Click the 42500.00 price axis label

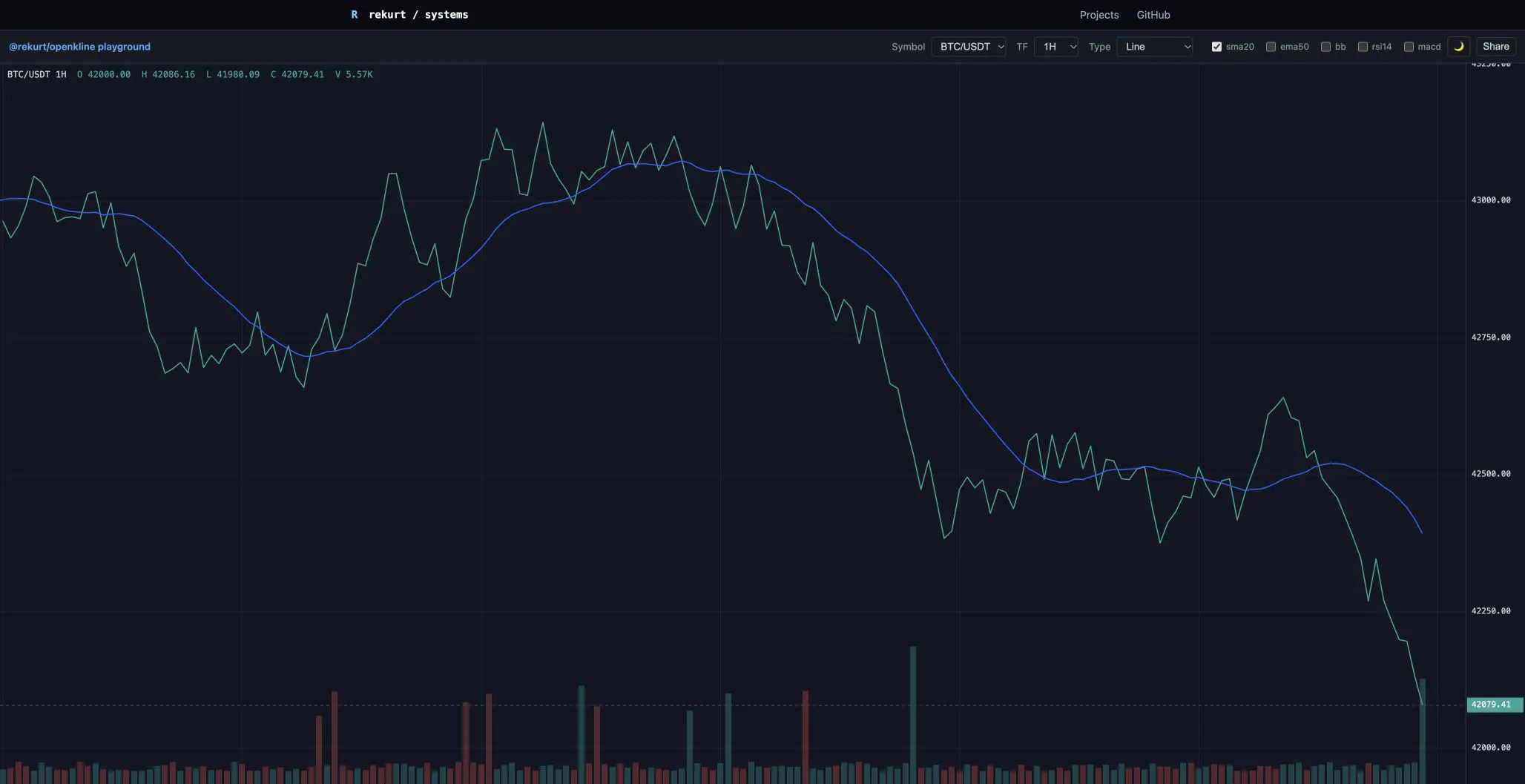(x=1491, y=474)
